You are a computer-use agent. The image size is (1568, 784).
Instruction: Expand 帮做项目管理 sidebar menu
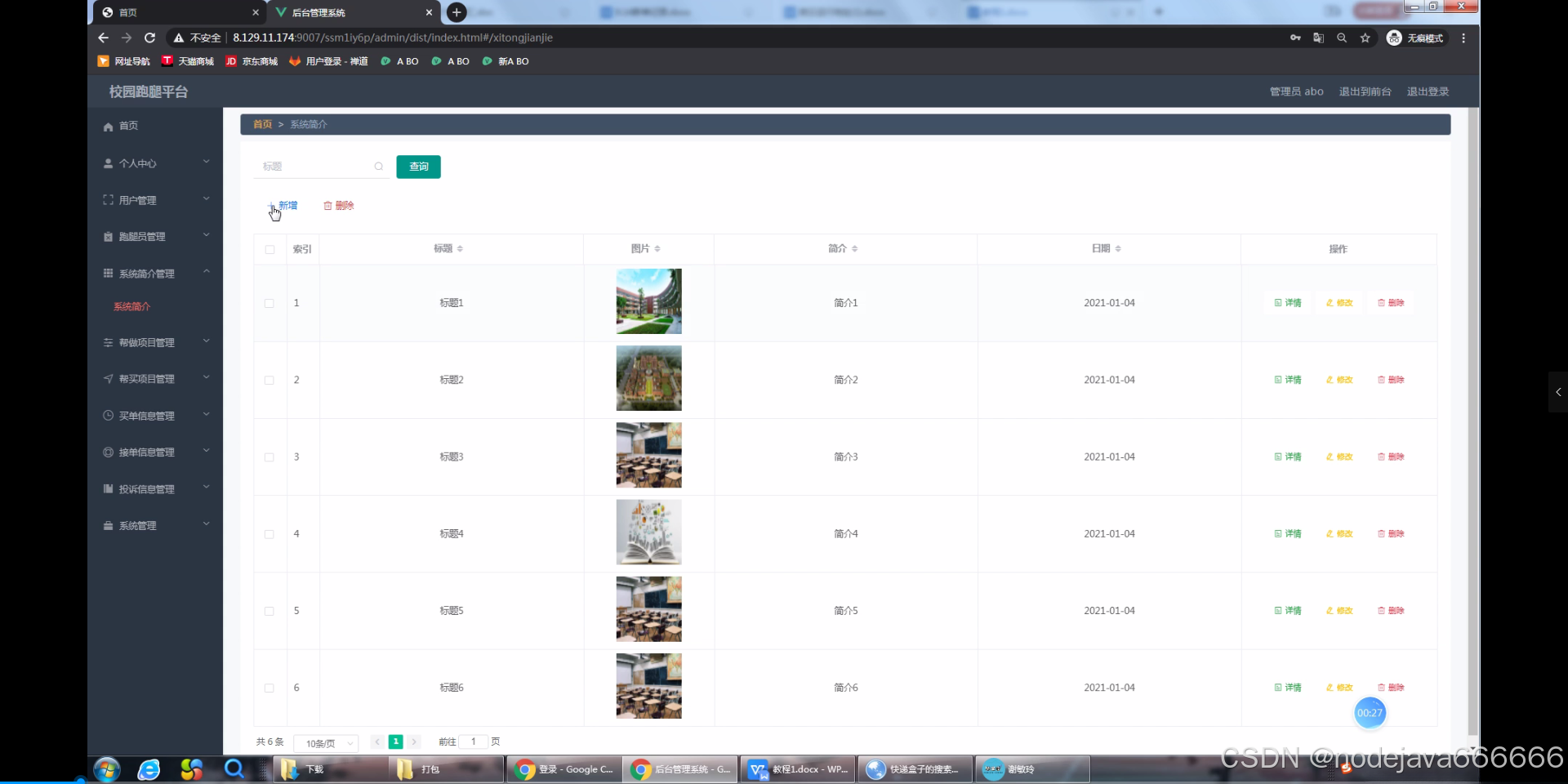coord(155,343)
